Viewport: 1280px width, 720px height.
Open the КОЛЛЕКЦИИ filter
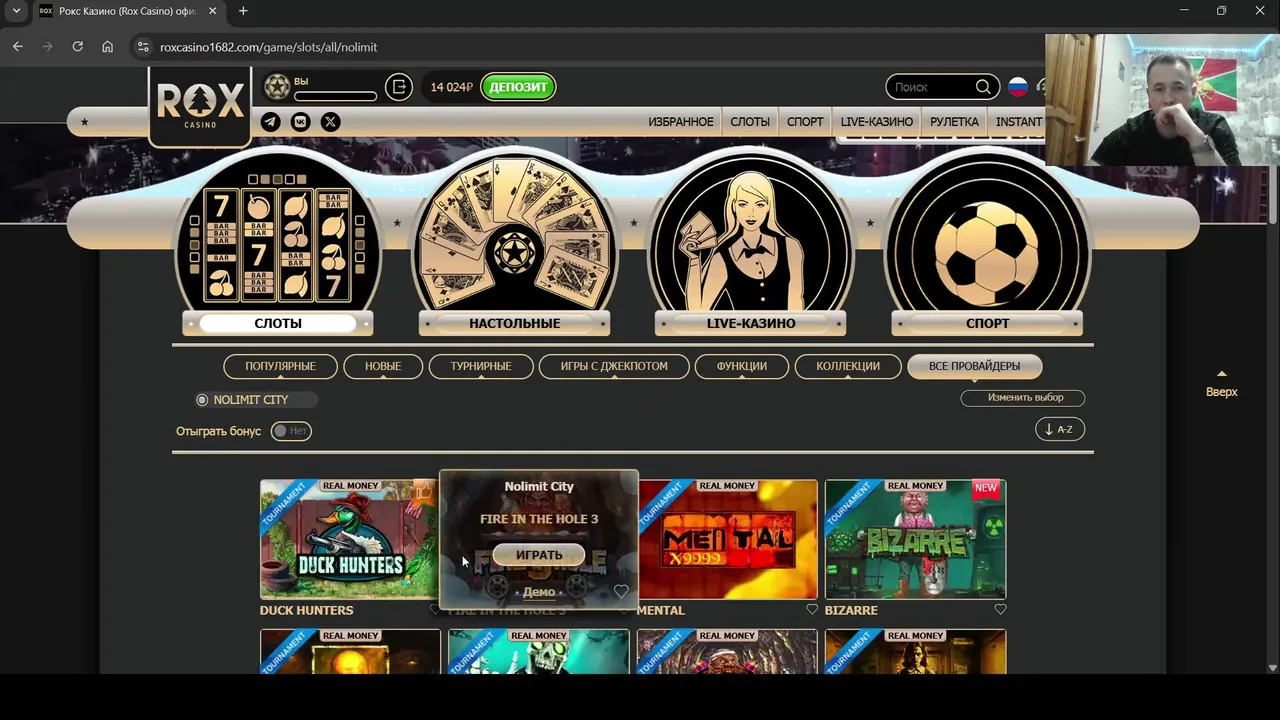[x=848, y=366]
